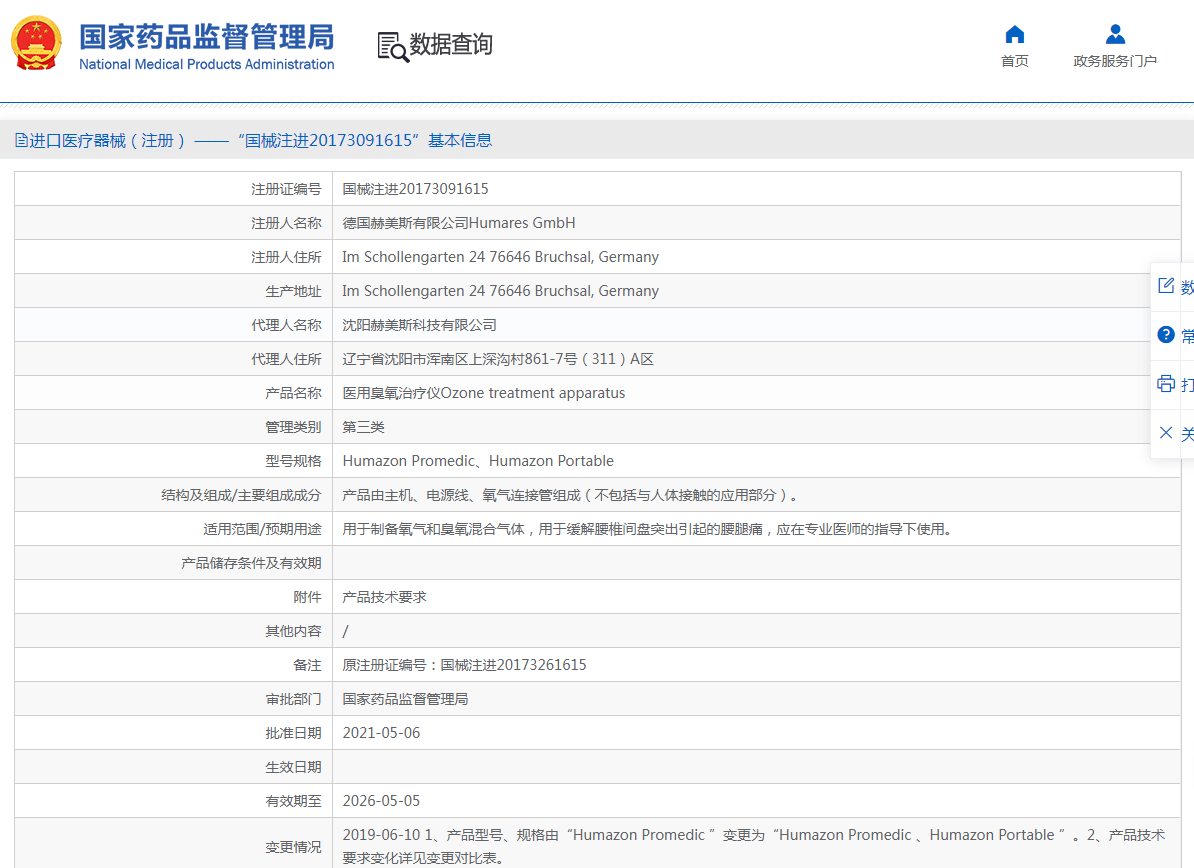Select product name 医用臭氧治疗仪Ozone treatment apparatus
Viewport: 1194px width, 868px height.
tap(484, 393)
